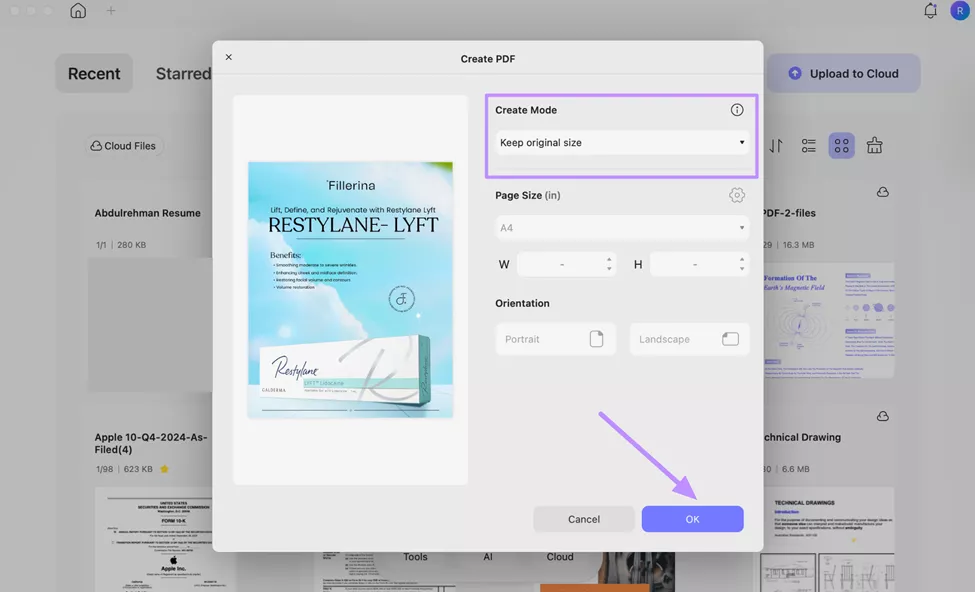Screen dimensions: 975x592
Task: Toggle the starred marker on Apple 10-Q file
Action: [x=162, y=467]
